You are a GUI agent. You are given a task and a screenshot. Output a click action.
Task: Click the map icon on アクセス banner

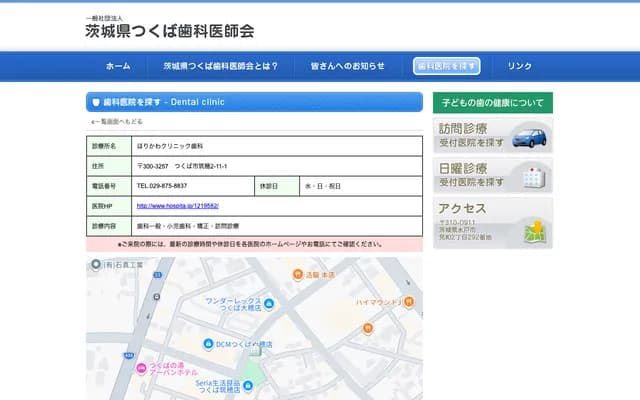(535, 232)
